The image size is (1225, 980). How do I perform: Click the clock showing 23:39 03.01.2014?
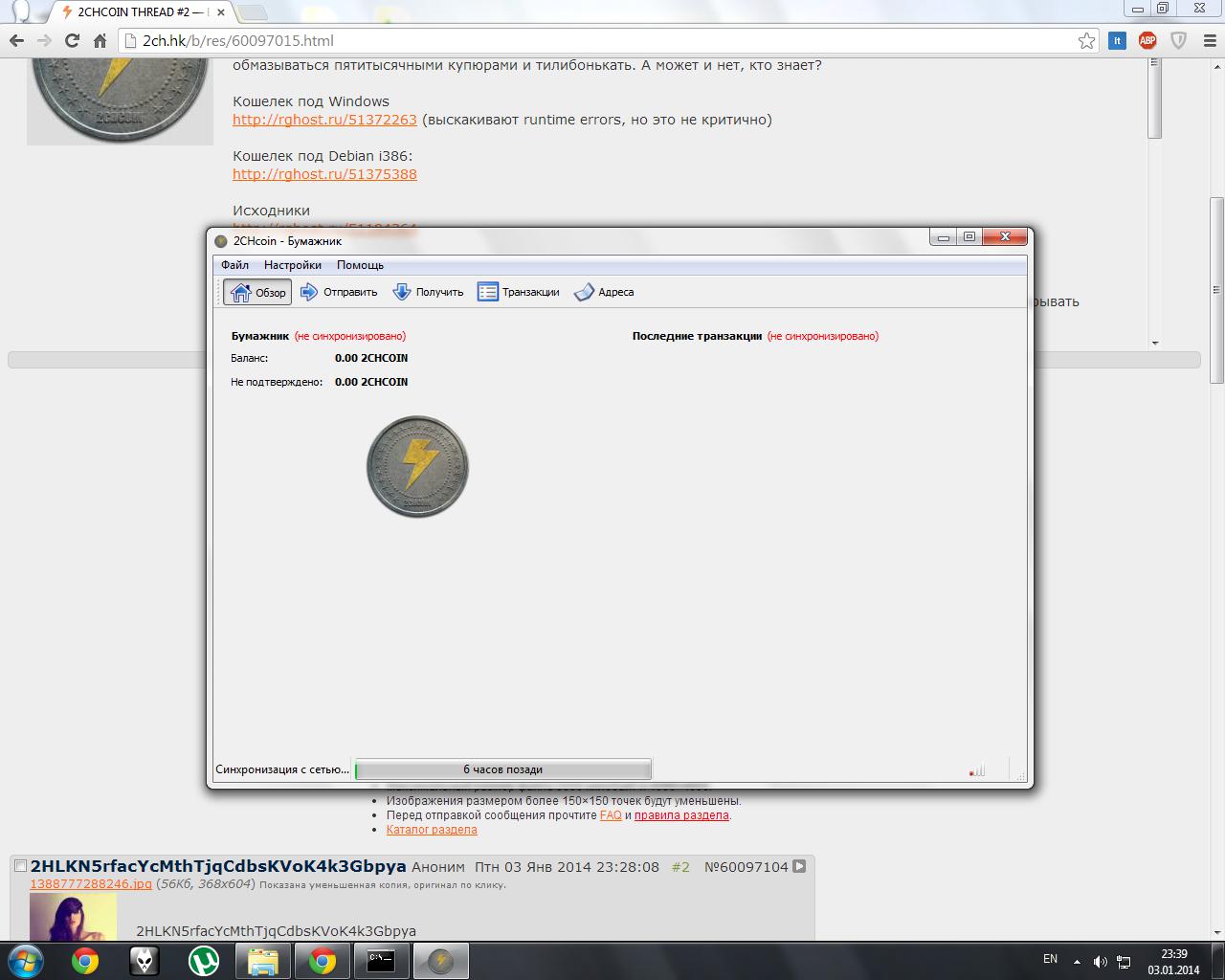tap(1173, 962)
